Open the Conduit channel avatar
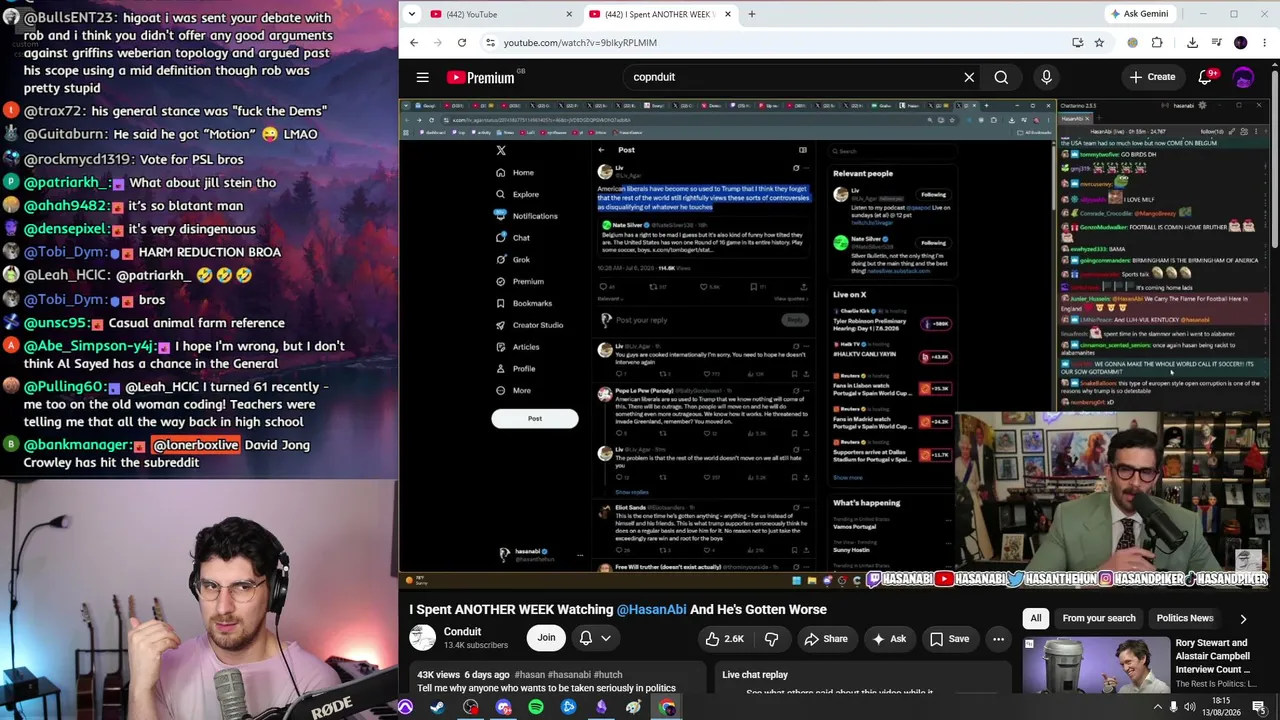The image size is (1280, 720). pos(423,637)
